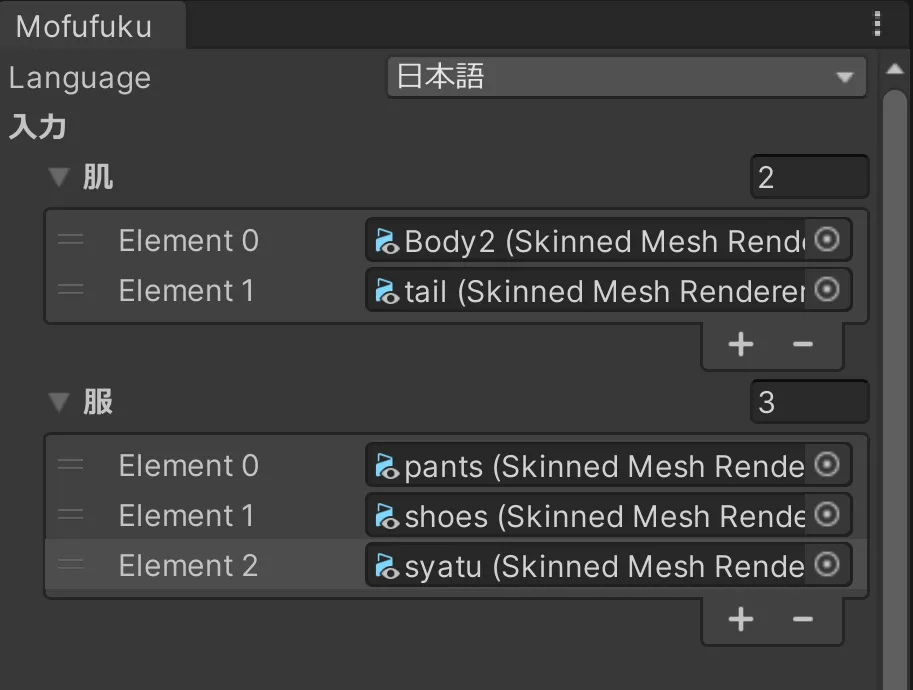The image size is (913, 690).
Task: Select the Mofufuku tab
Action: 84,26
